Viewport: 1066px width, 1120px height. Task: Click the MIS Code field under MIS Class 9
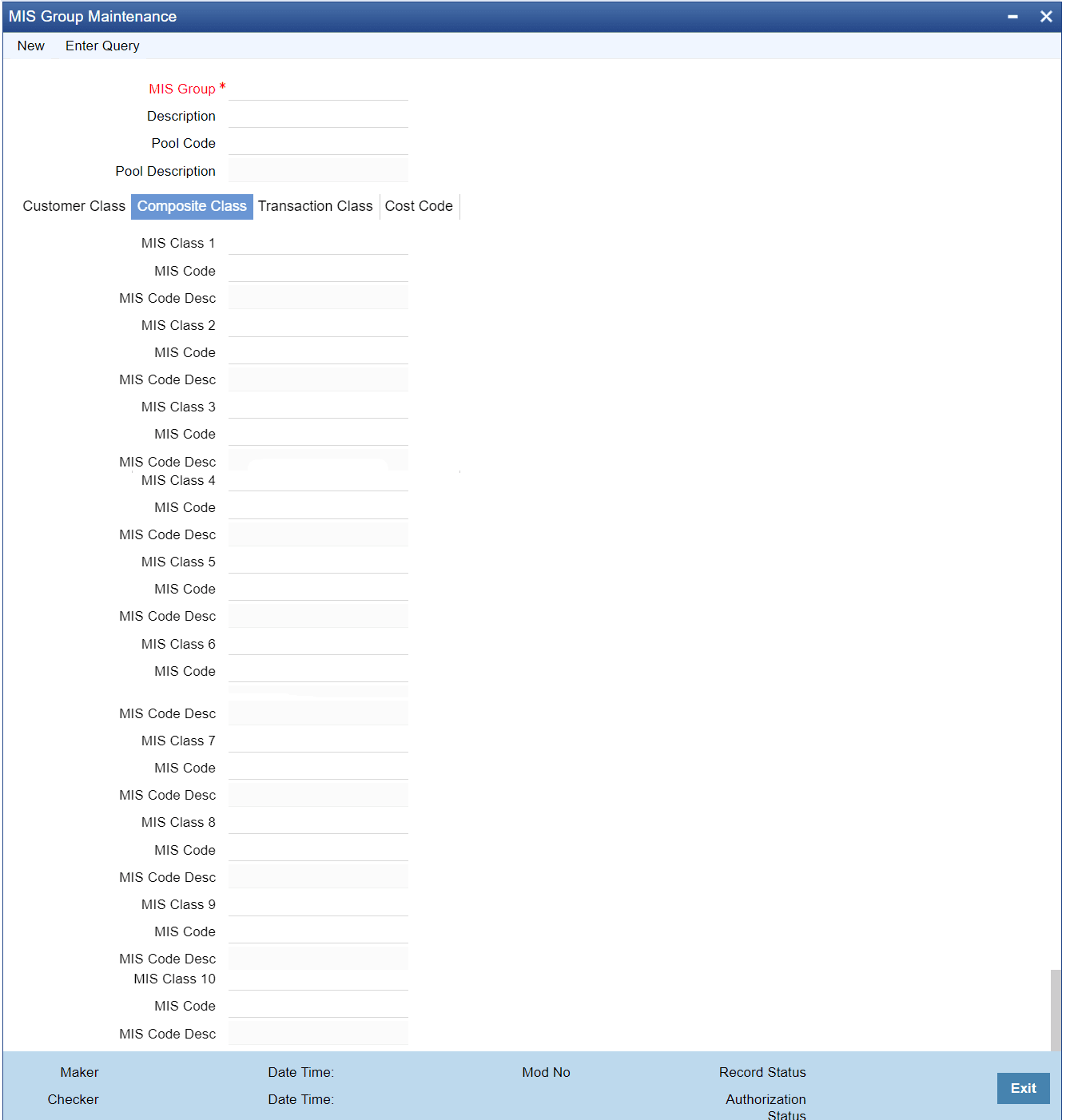tap(318, 931)
